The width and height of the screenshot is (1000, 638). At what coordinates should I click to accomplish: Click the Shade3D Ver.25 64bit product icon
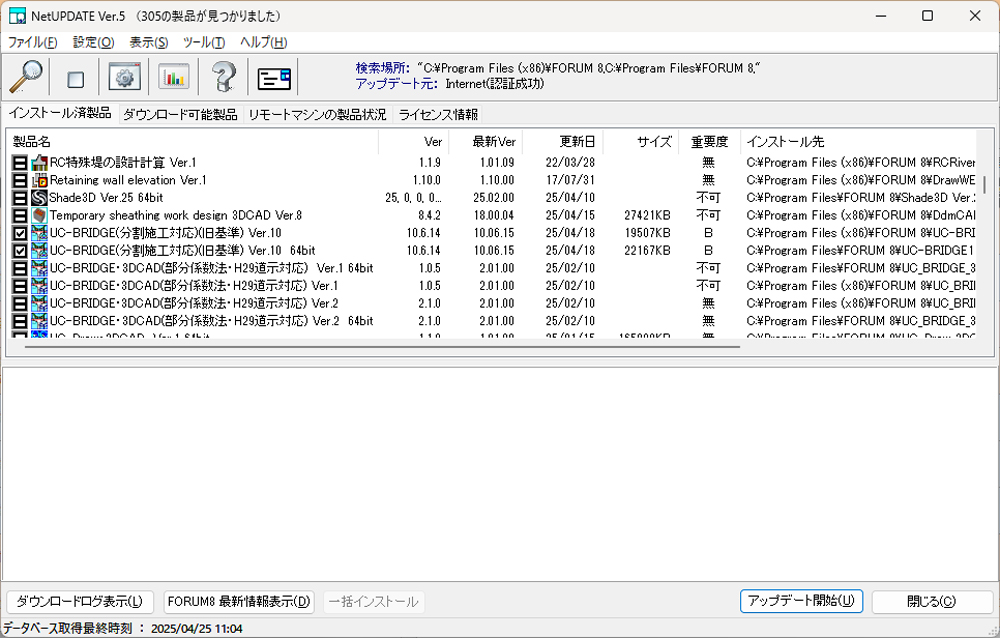[40, 198]
